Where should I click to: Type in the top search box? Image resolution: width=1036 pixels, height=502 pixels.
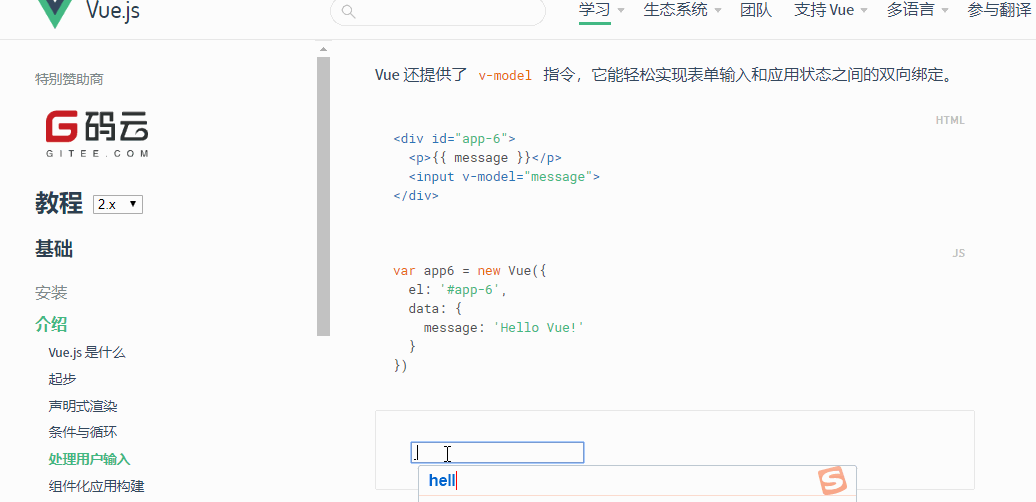(445, 12)
